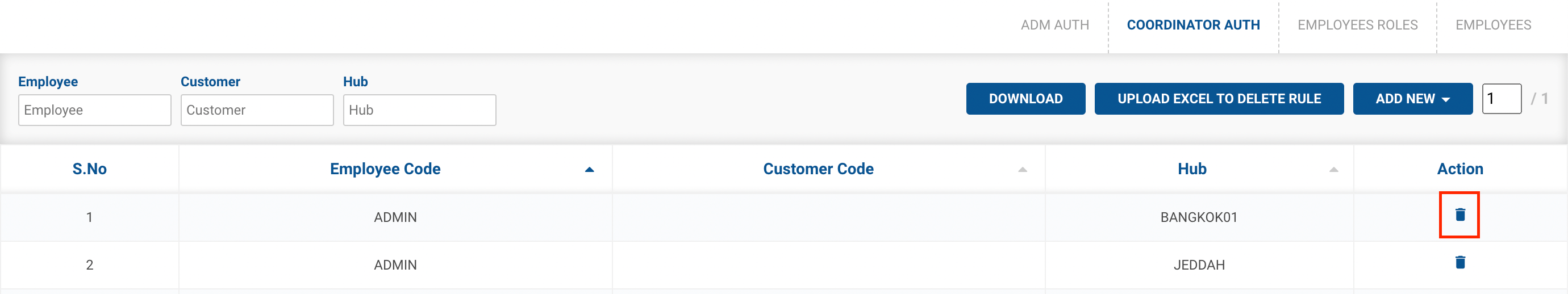Switch to ADM AUTH tab

(x=1054, y=25)
